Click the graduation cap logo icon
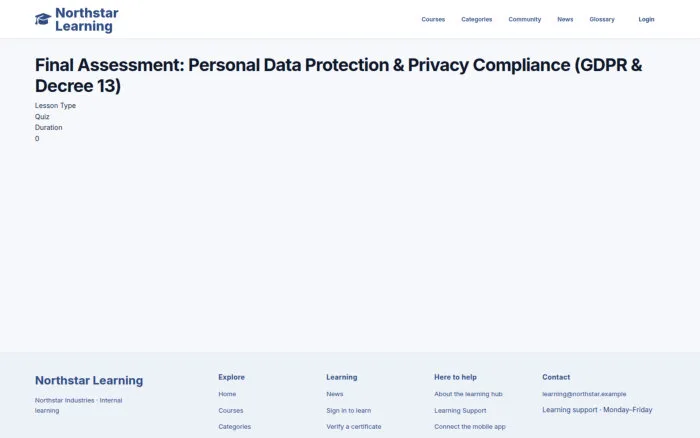 point(43,19)
